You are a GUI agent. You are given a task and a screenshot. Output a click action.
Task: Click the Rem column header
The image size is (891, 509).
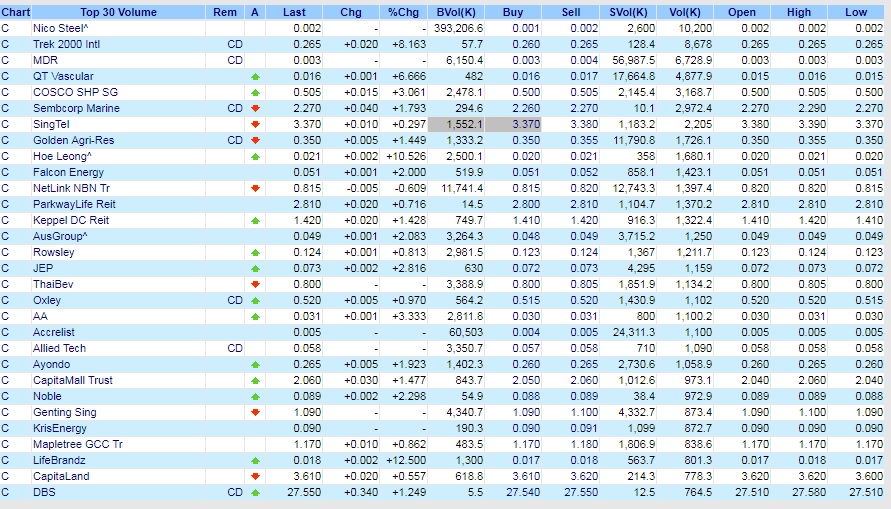pos(225,12)
